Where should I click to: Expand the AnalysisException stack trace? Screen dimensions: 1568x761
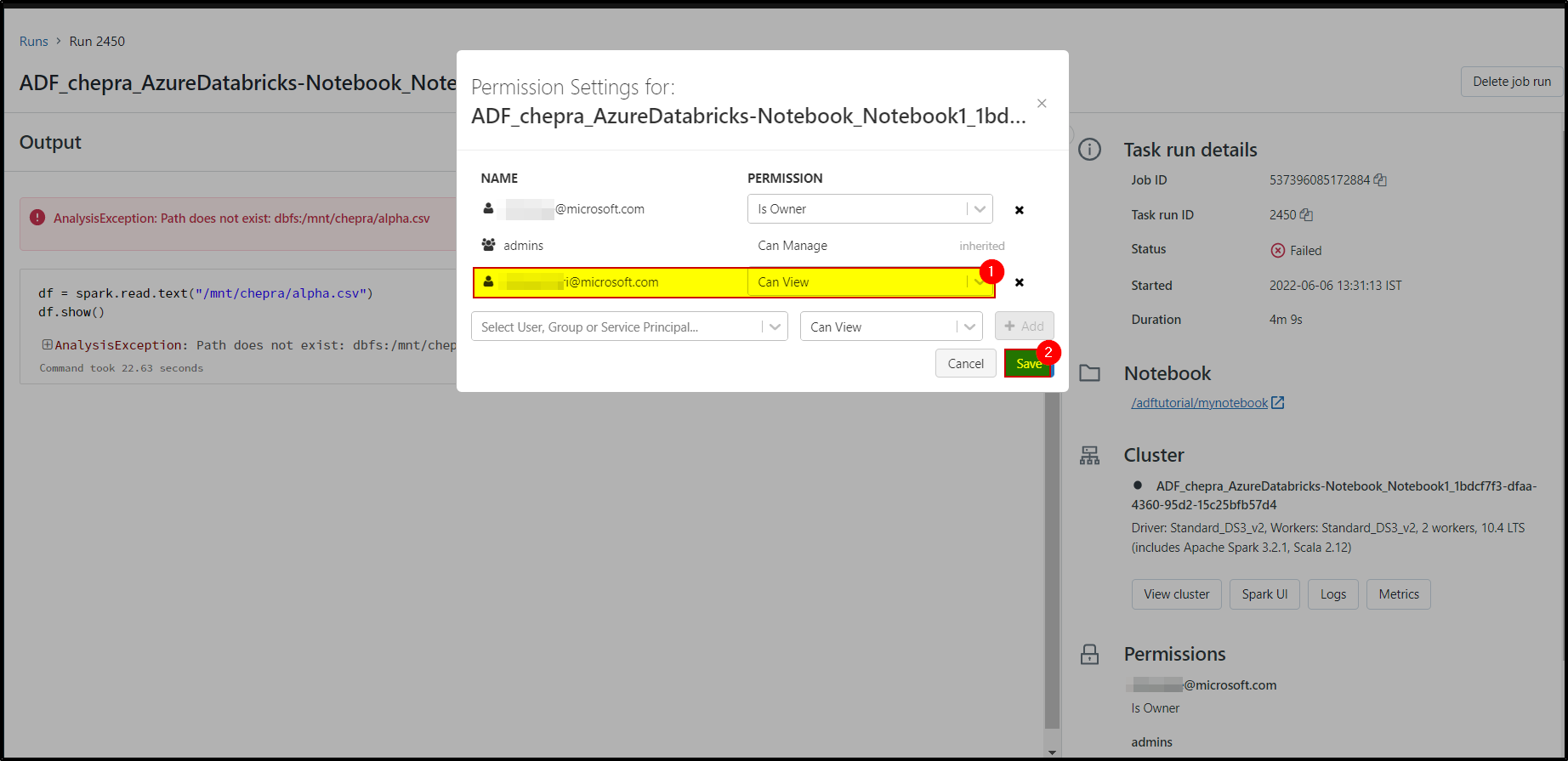47,344
